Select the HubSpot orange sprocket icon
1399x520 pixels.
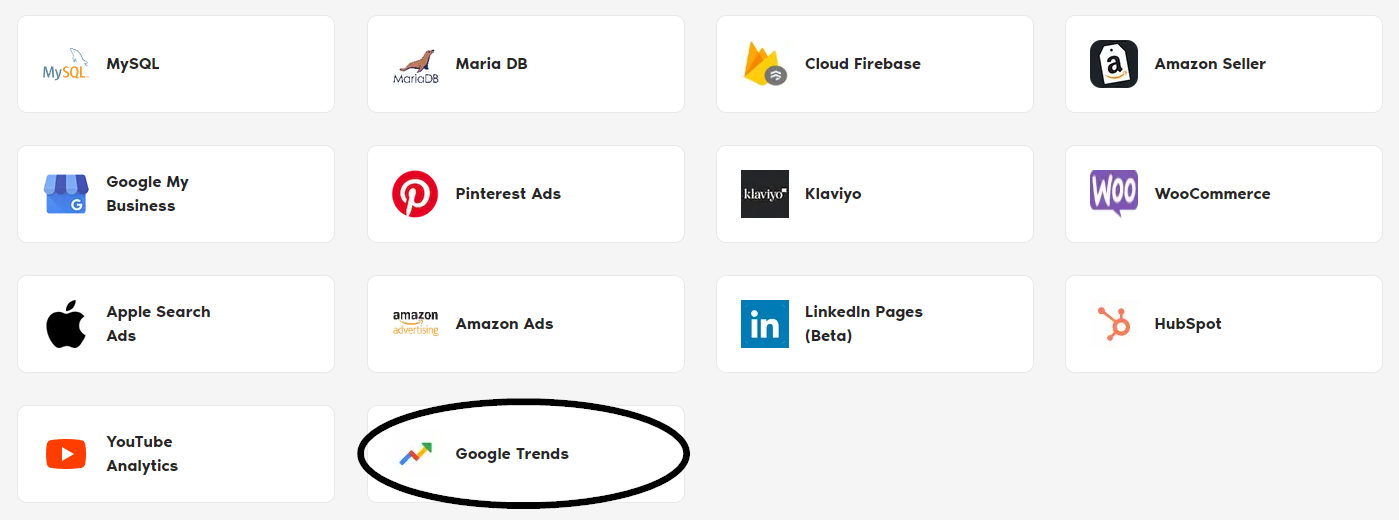1114,324
